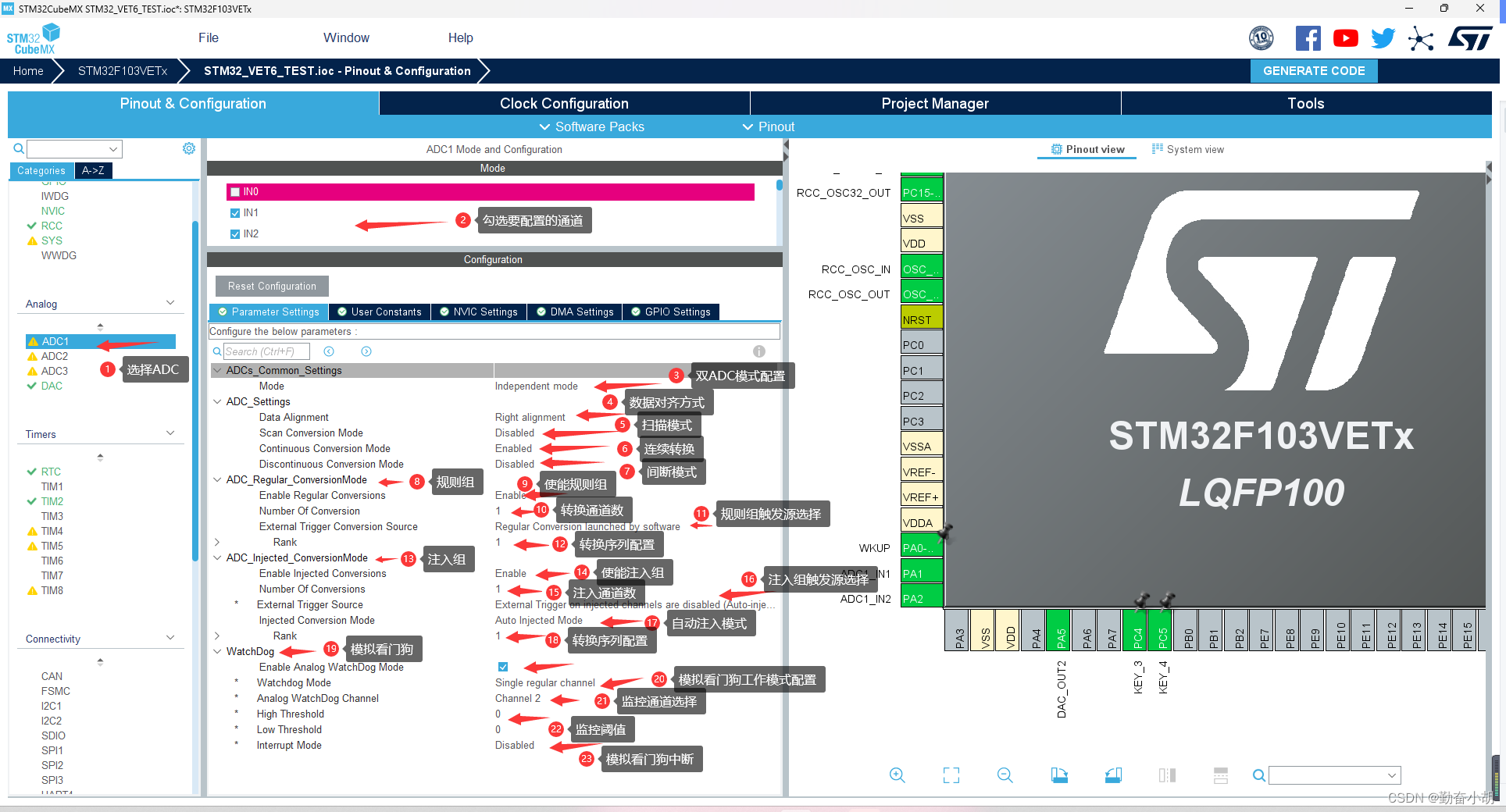Click the ST logo
The width and height of the screenshot is (1506, 812).
point(1470,38)
